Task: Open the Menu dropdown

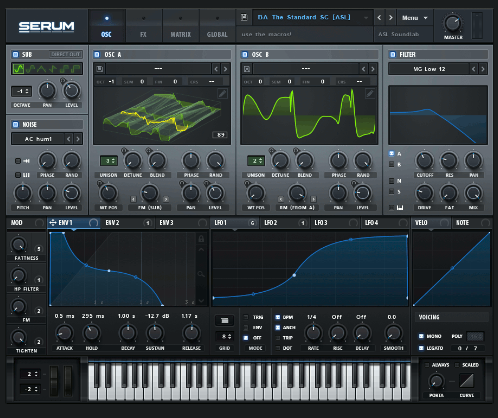Action: [414, 18]
